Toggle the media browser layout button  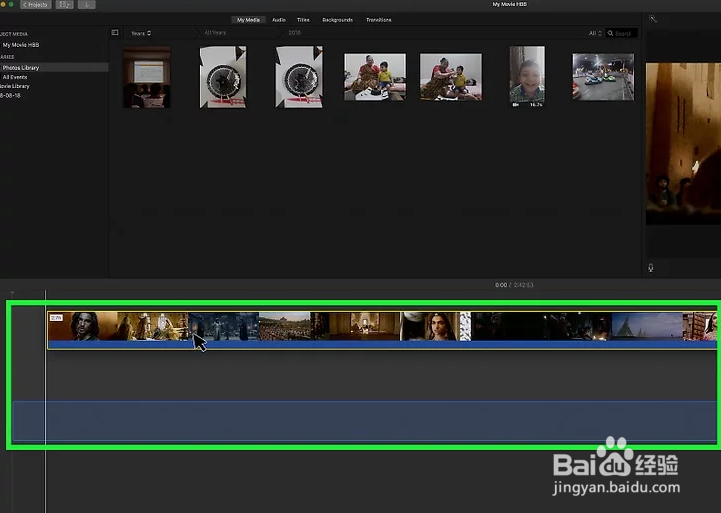coord(64,5)
